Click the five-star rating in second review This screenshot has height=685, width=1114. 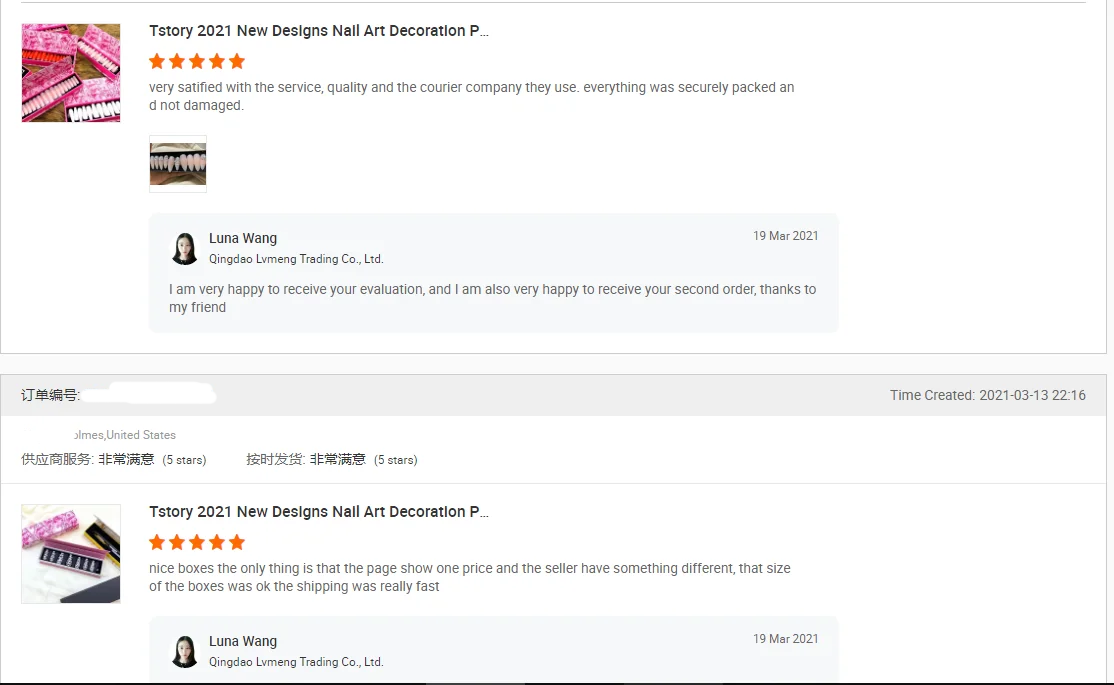(x=197, y=542)
